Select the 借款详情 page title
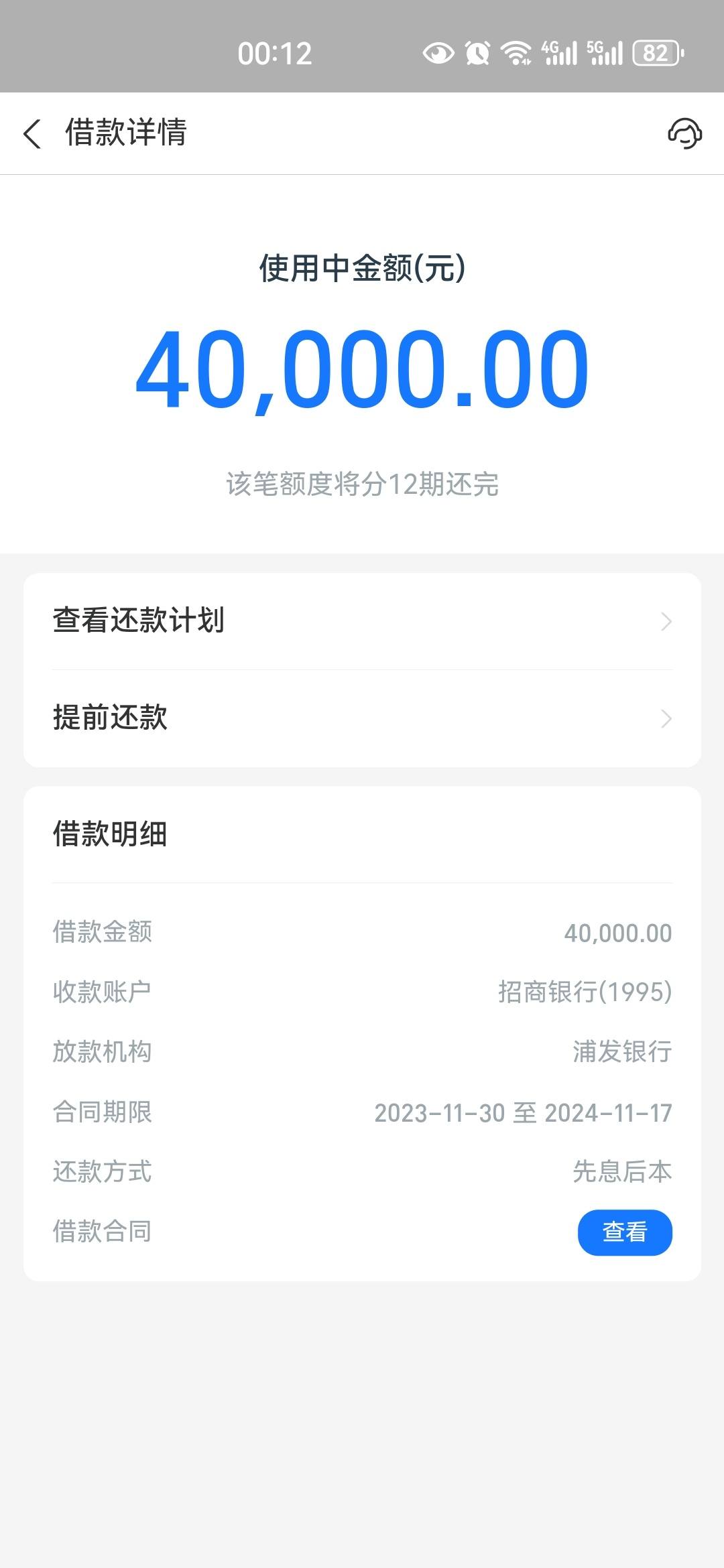This screenshot has width=724, height=1568. 126,132
